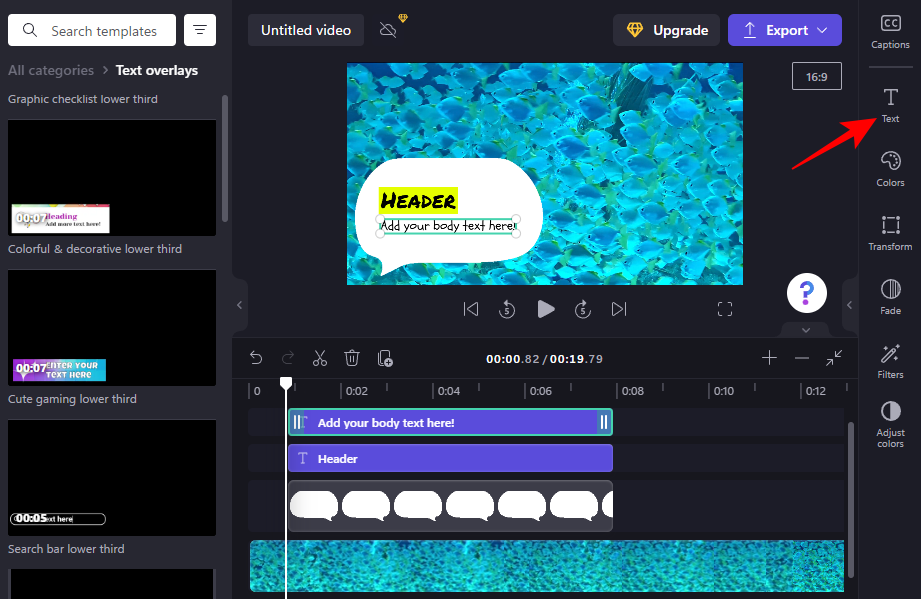Play the video preview
The height and width of the screenshot is (599, 921).
pyautogui.click(x=545, y=309)
